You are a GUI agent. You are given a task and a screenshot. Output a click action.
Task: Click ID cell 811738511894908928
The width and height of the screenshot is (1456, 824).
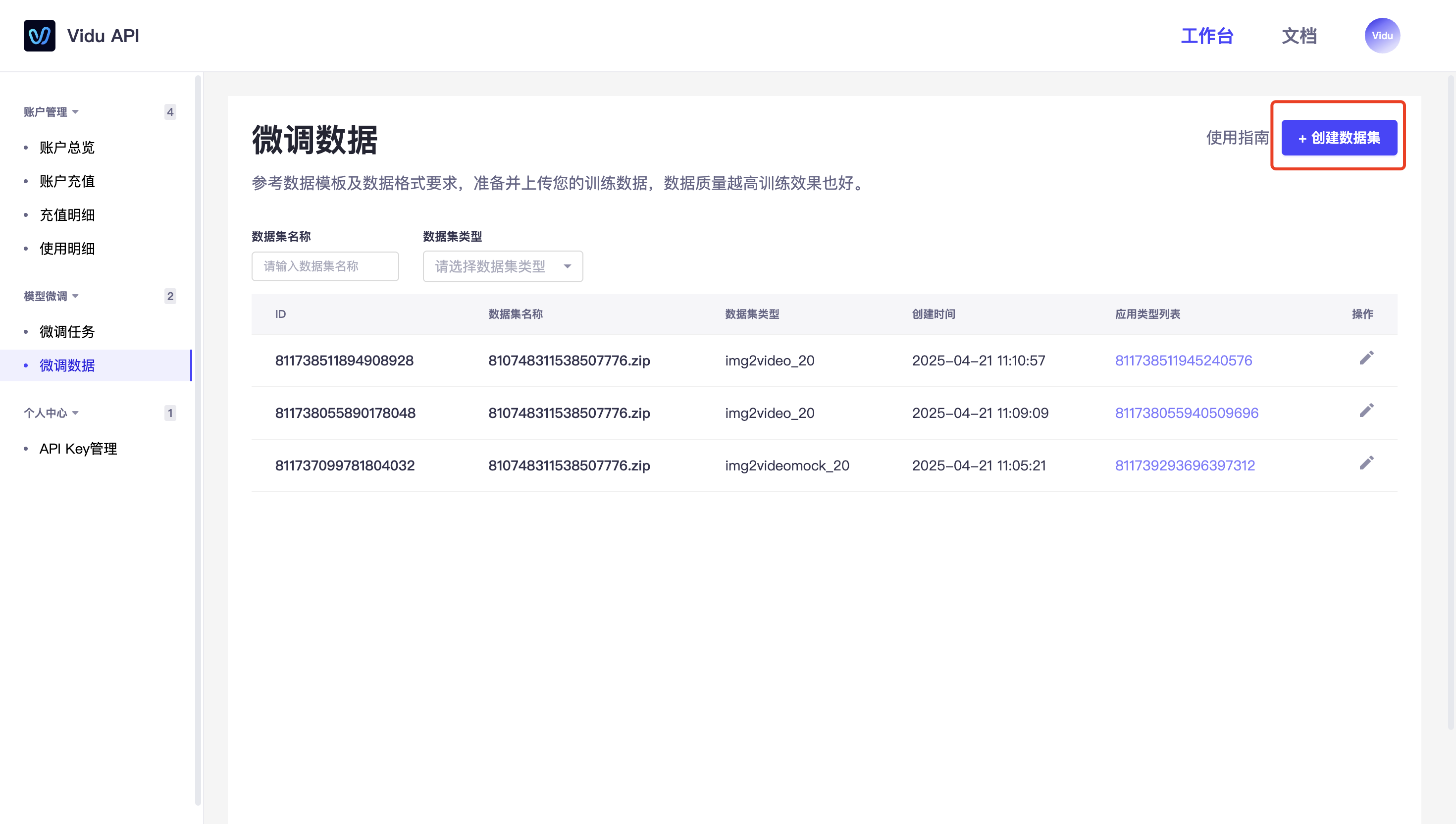[344, 360]
